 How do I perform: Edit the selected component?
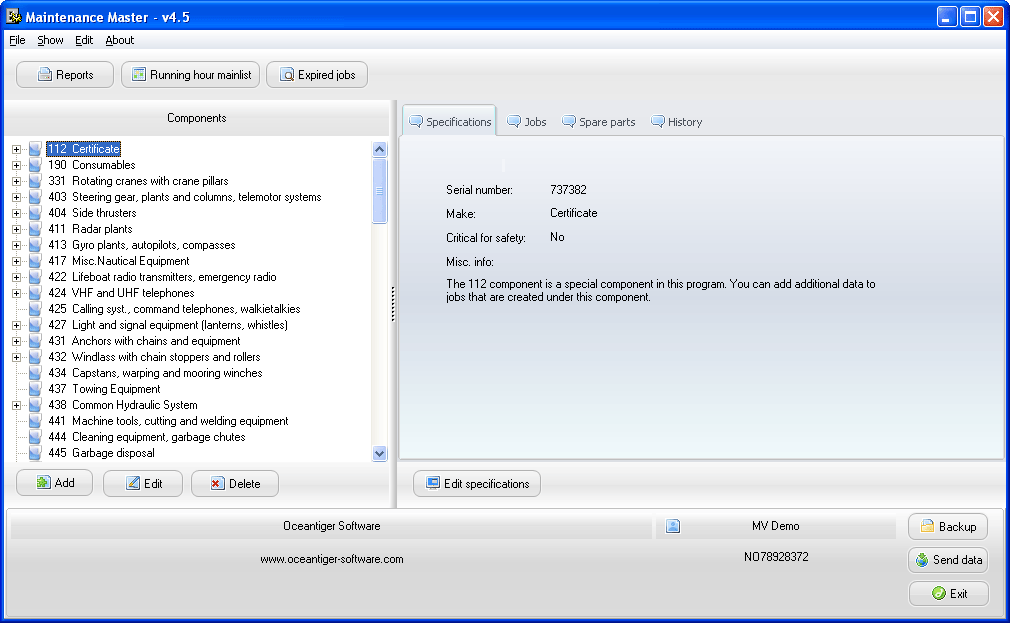click(143, 483)
